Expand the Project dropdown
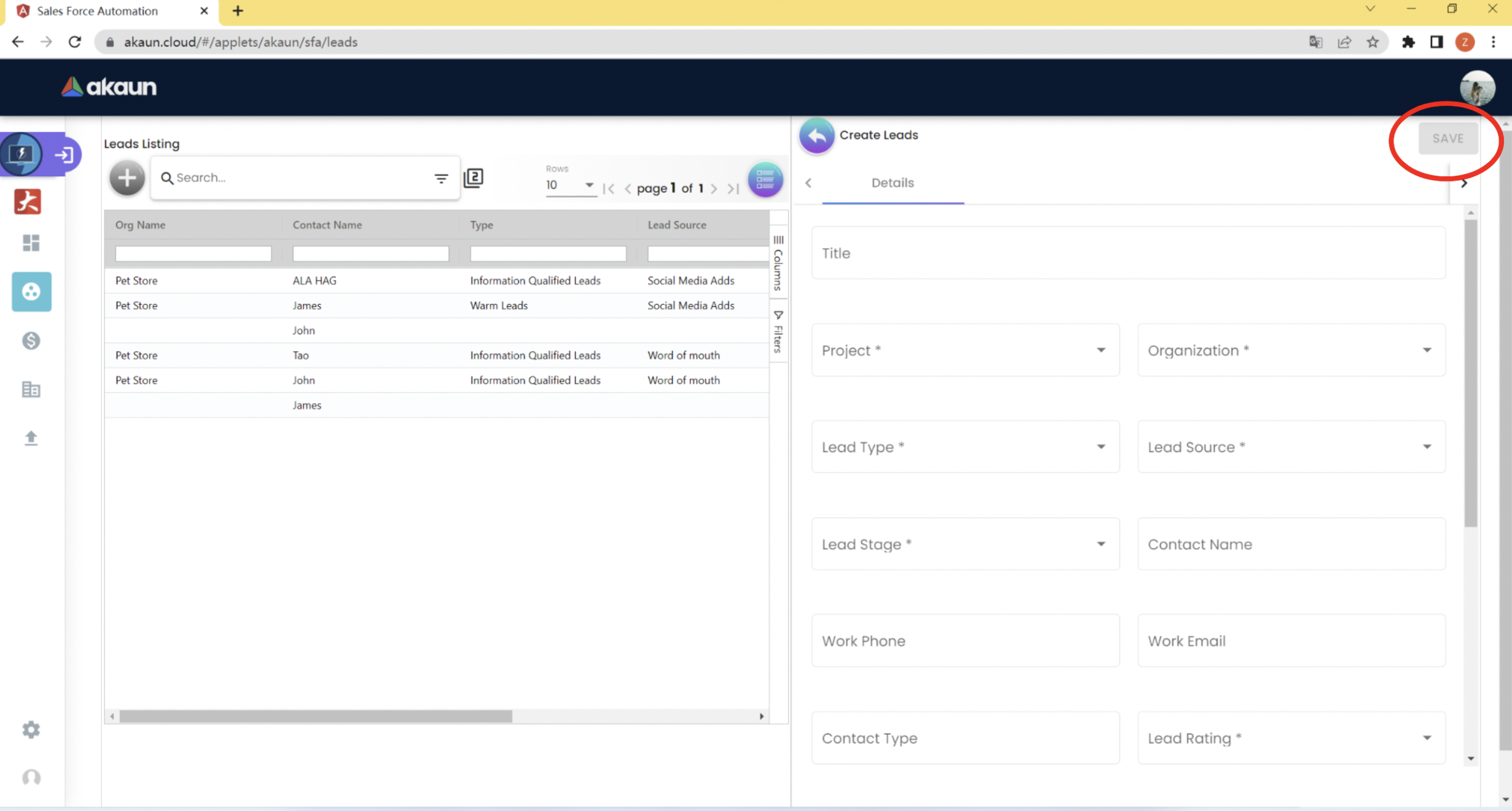 tap(965, 350)
